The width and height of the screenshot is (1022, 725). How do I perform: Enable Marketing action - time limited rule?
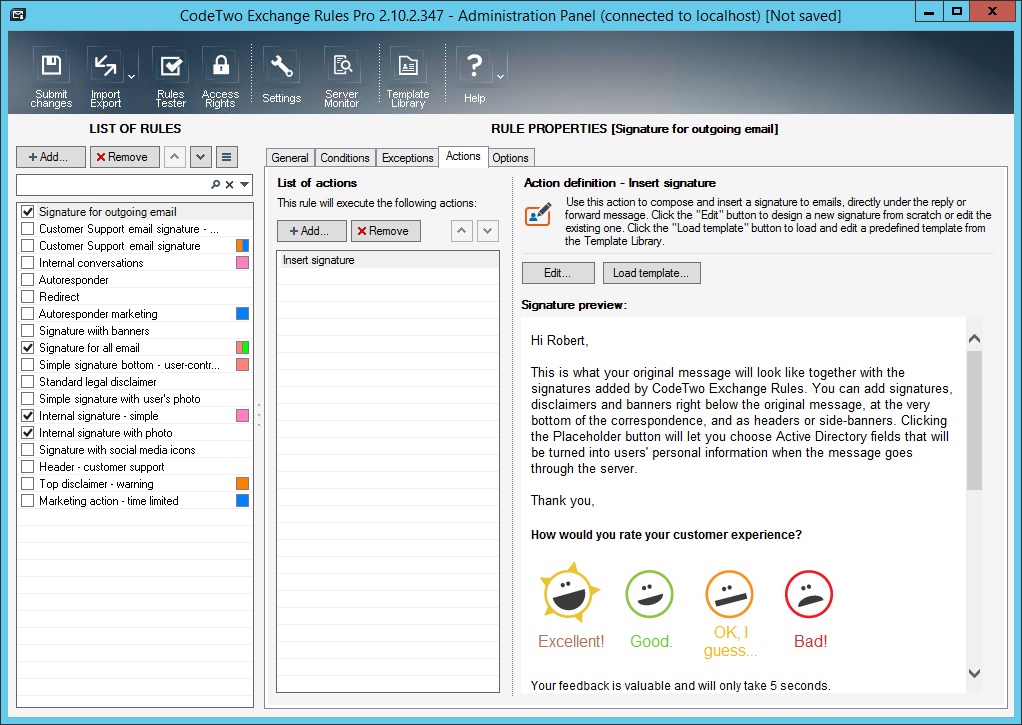click(x=27, y=501)
